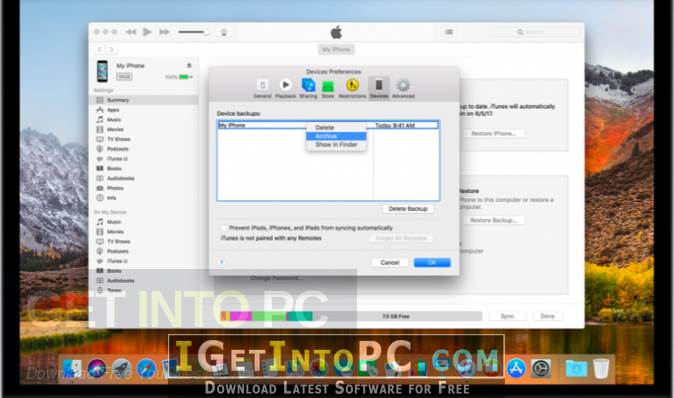Image resolution: width=674 pixels, height=398 pixels.
Task: Click the Done button in iTunes
Action: (547, 316)
